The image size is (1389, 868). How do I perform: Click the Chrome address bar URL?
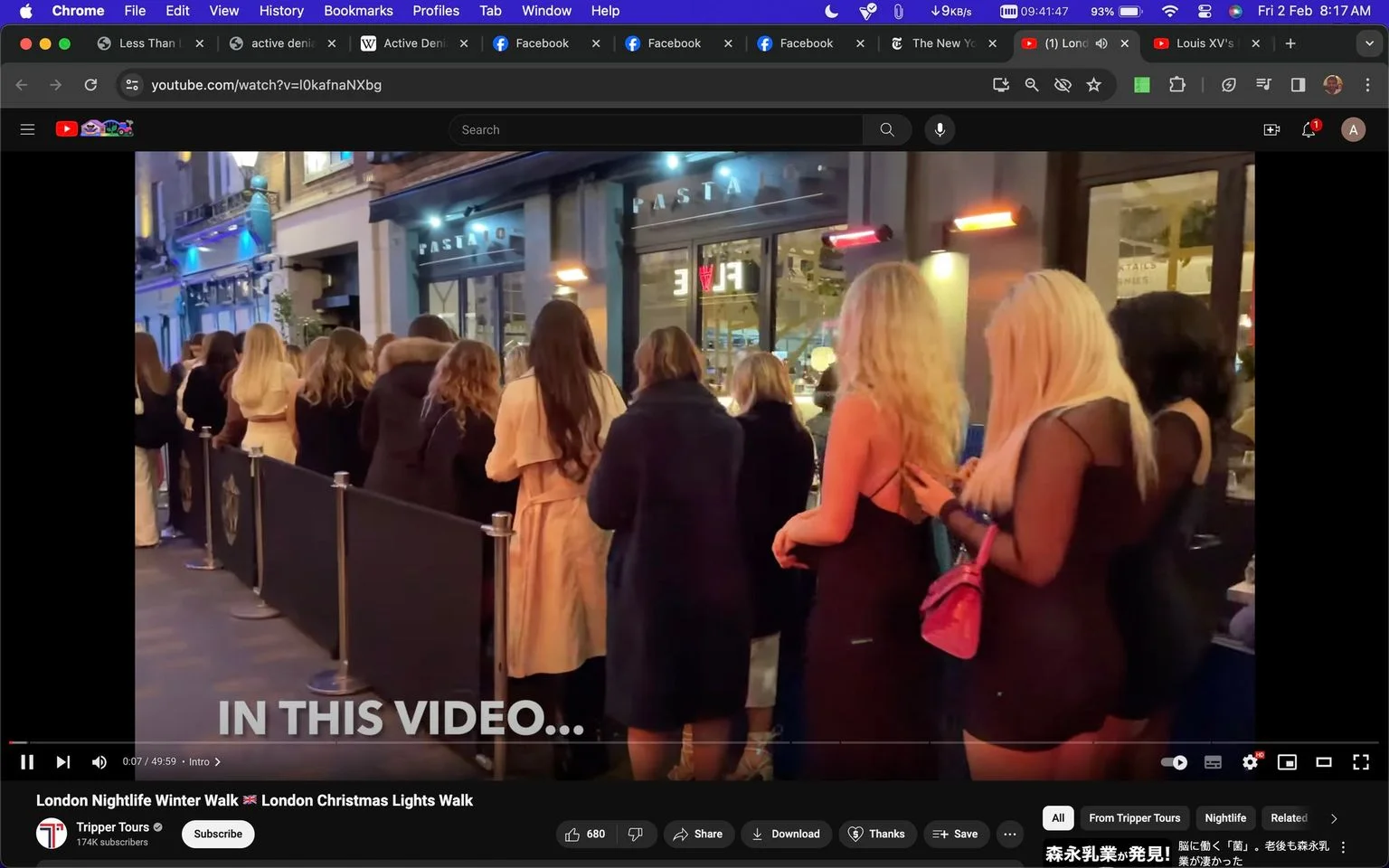coord(266,85)
